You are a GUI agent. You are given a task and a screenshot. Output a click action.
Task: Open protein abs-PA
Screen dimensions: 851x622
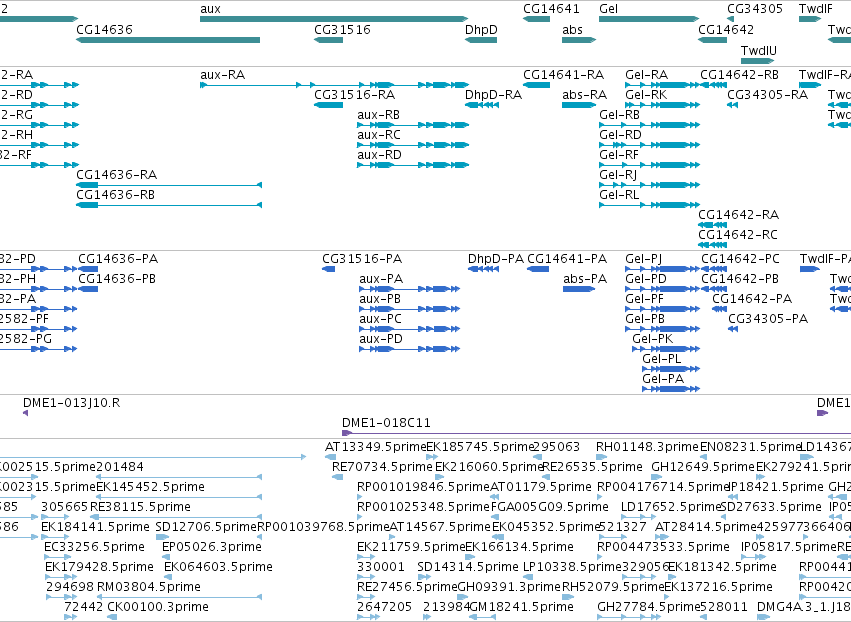[x=585, y=279]
